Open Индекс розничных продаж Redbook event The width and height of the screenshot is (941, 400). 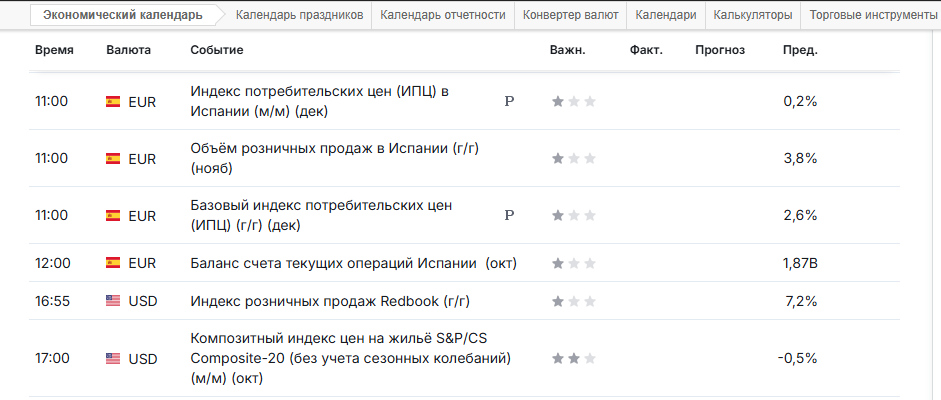330,301
